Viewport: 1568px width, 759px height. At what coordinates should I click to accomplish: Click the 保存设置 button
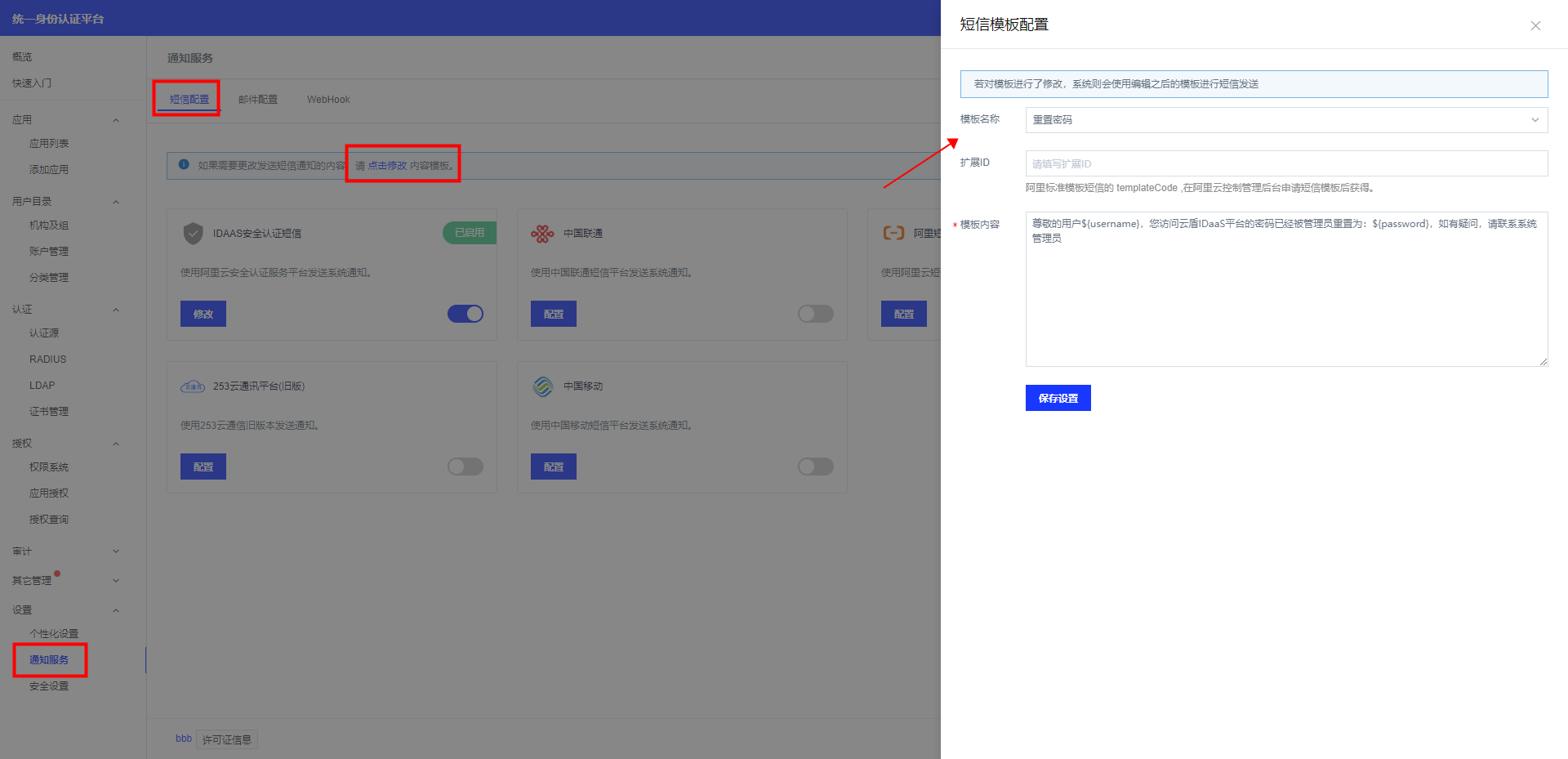pos(1058,398)
